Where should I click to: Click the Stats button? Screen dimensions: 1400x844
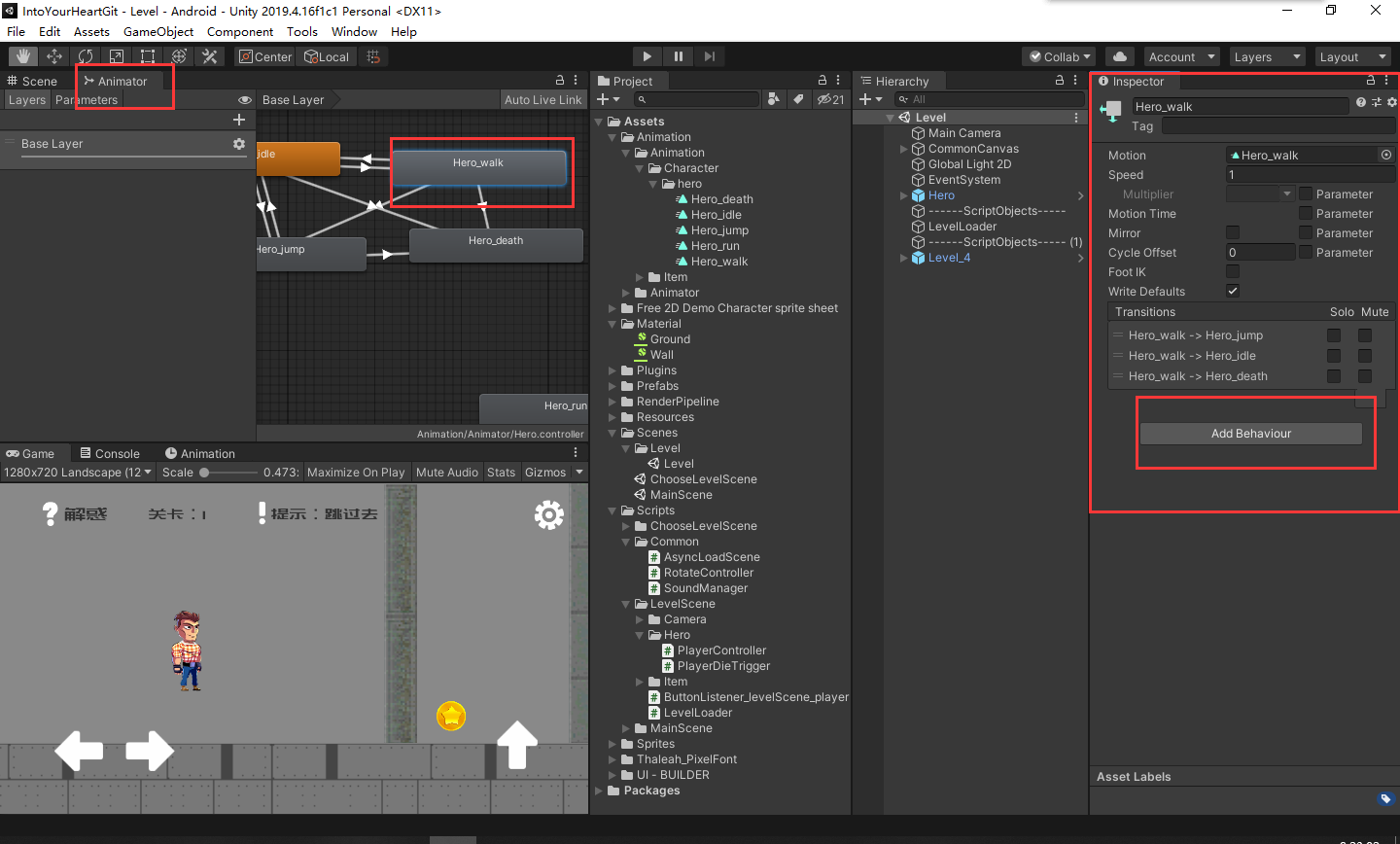coord(502,473)
